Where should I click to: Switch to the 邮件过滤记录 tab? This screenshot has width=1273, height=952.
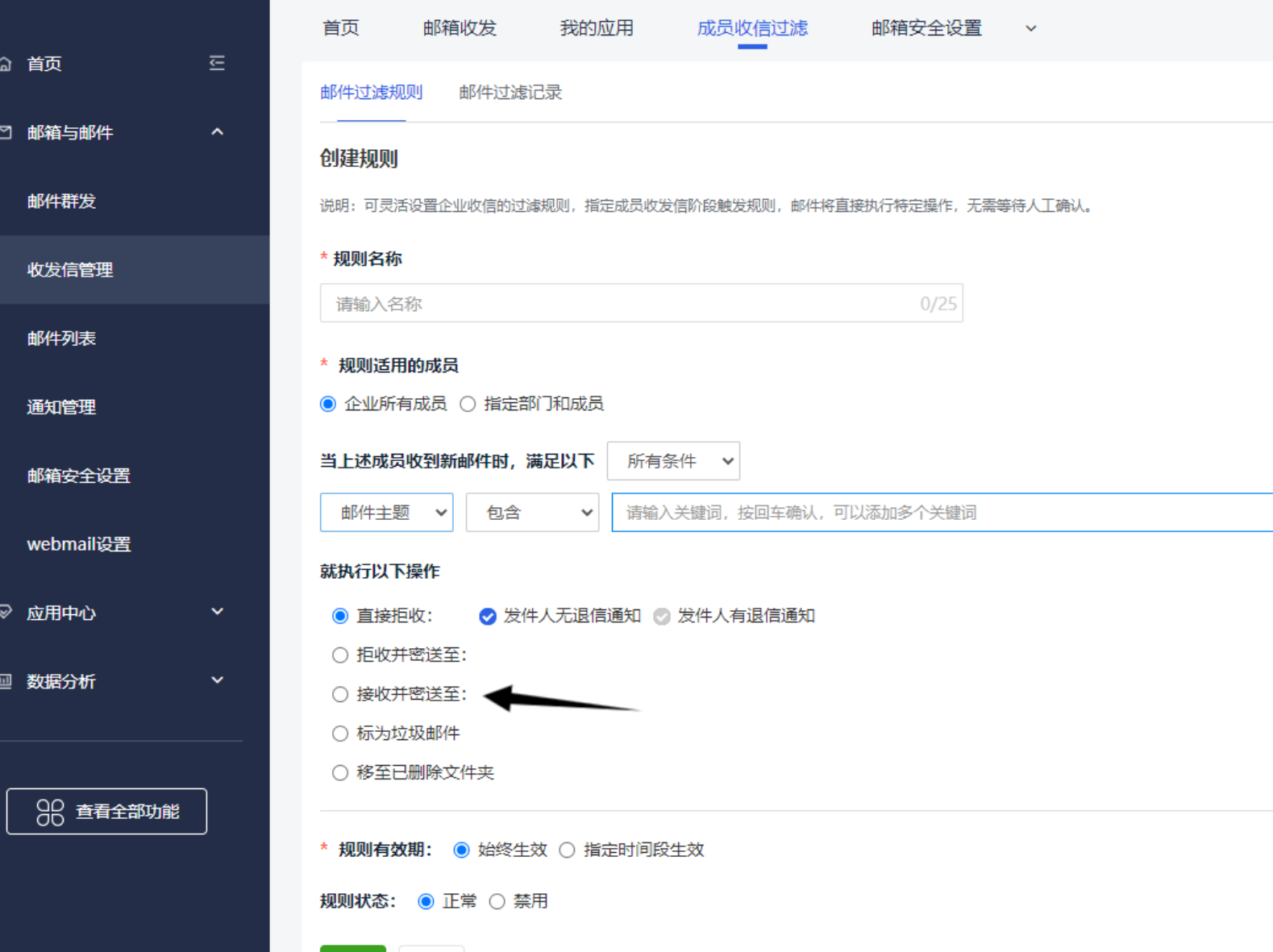(510, 93)
